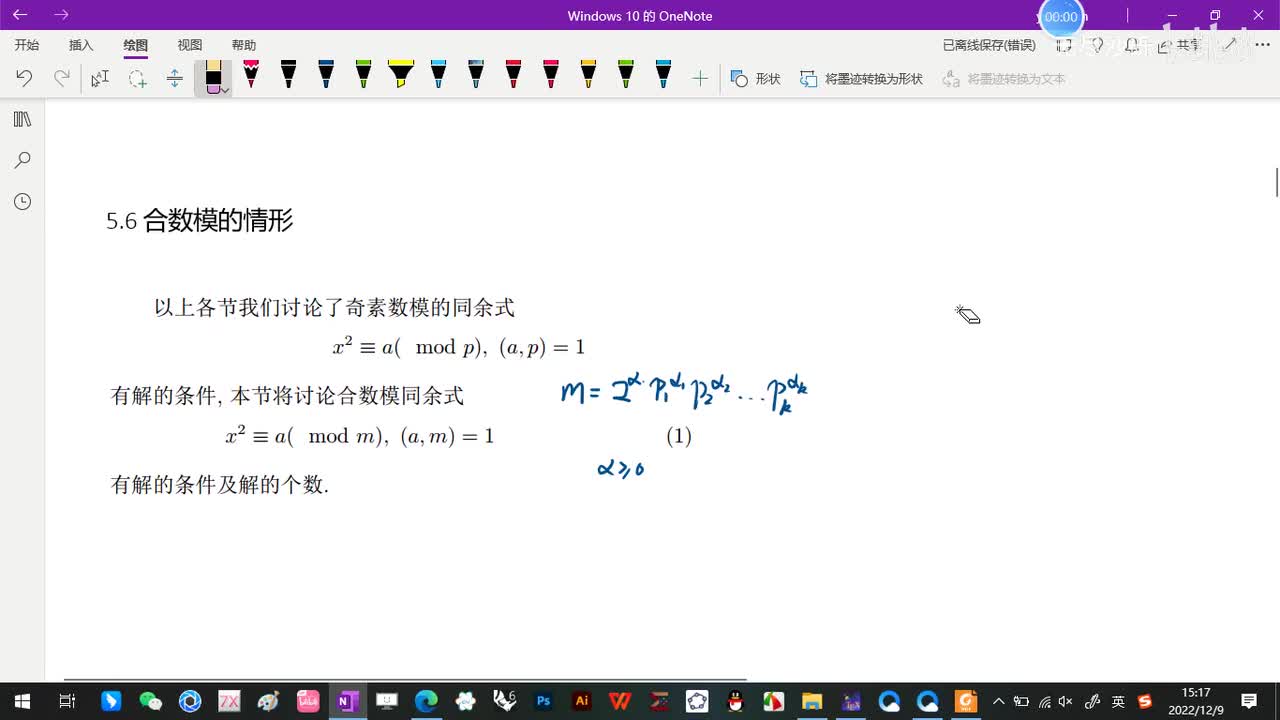1280x720 pixels.
Task: Switch to the 开始 tab
Action: [27, 45]
